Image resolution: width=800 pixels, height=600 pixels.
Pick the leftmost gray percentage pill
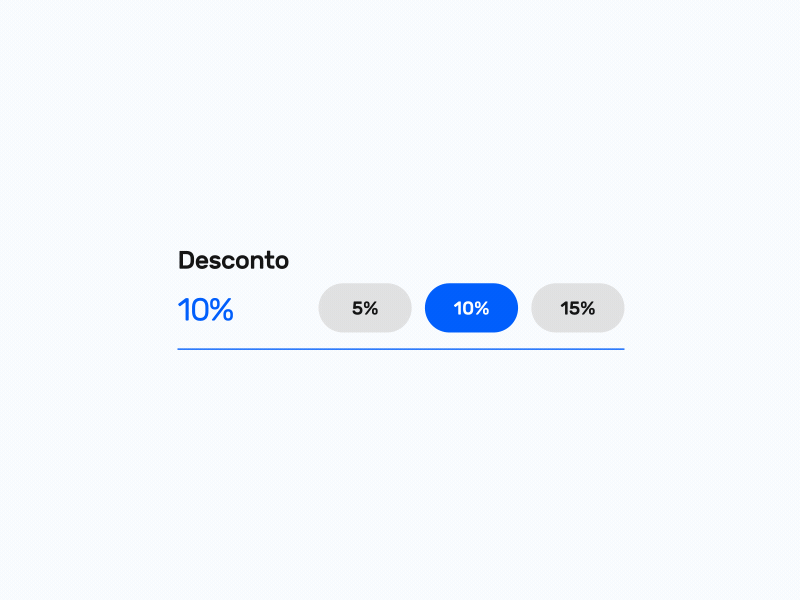[365, 308]
